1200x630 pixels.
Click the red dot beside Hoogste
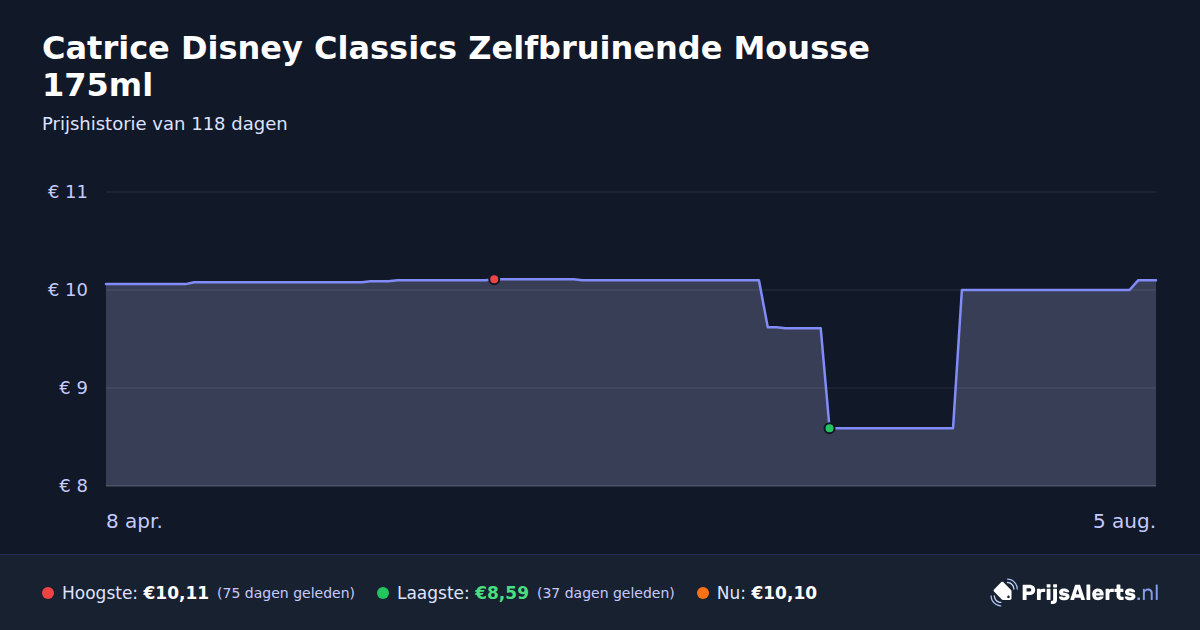48,593
